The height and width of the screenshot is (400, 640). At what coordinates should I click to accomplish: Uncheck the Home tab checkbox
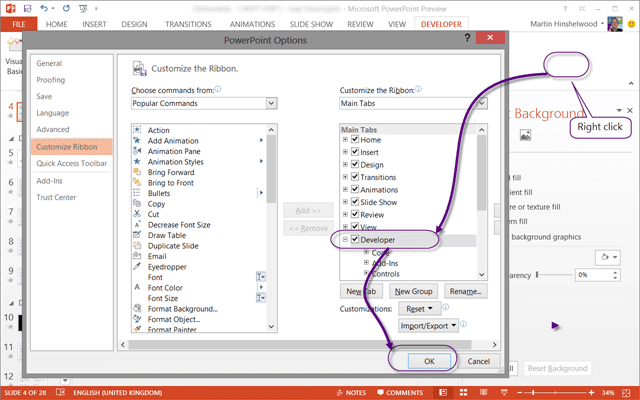click(x=355, y=140)
